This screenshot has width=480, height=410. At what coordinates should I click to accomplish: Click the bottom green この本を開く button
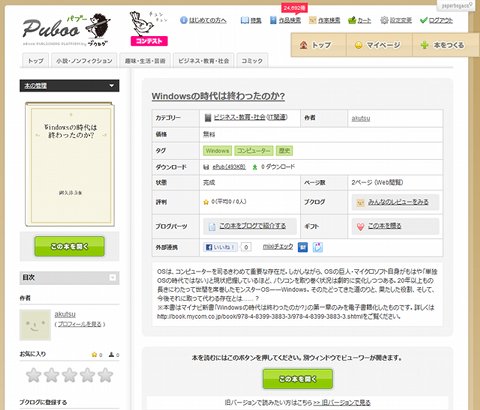(298, 379)
